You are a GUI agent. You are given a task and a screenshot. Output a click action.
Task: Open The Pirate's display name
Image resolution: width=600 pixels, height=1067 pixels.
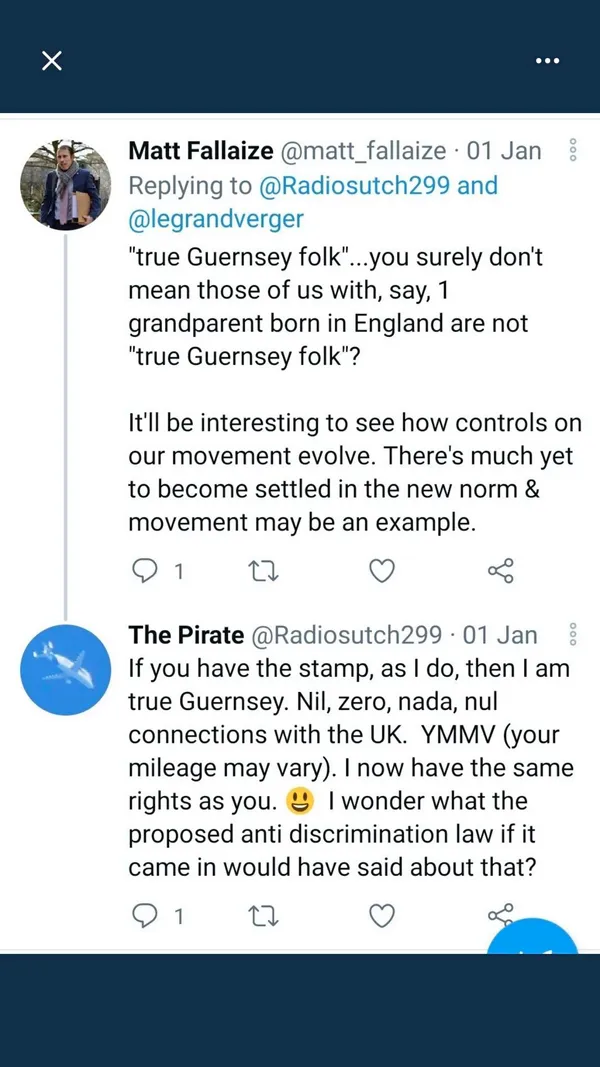186,635
